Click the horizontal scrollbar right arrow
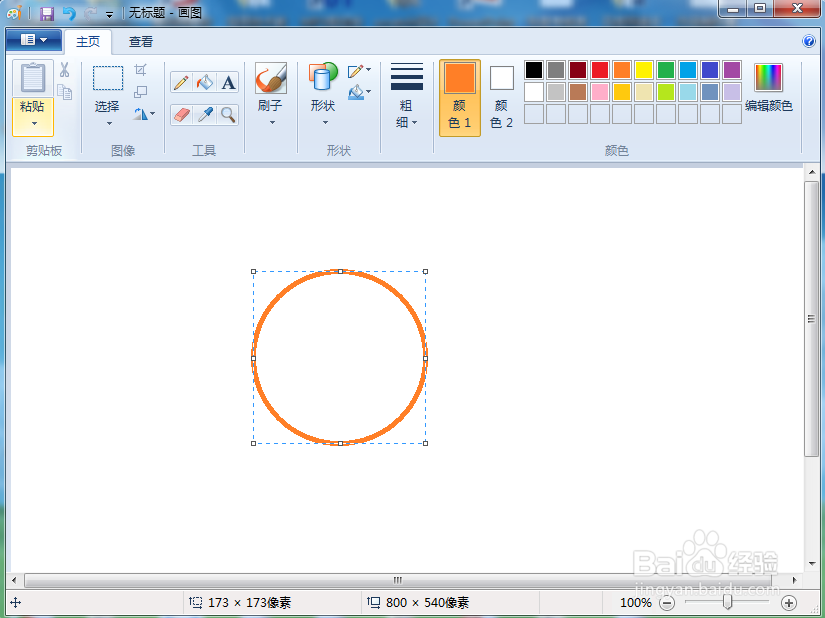 pos(794,580)
